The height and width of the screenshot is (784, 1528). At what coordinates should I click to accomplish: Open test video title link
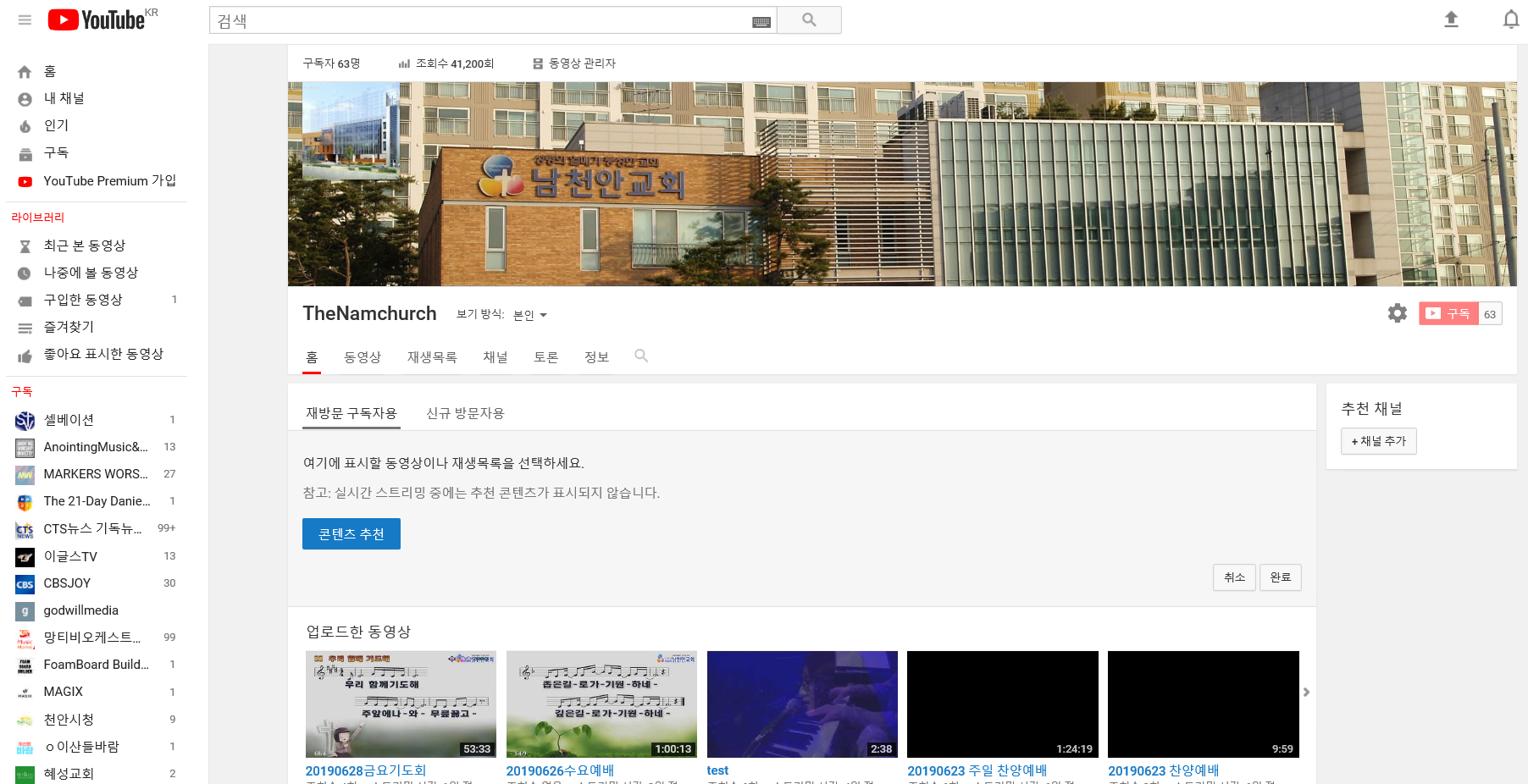[717, 770]
